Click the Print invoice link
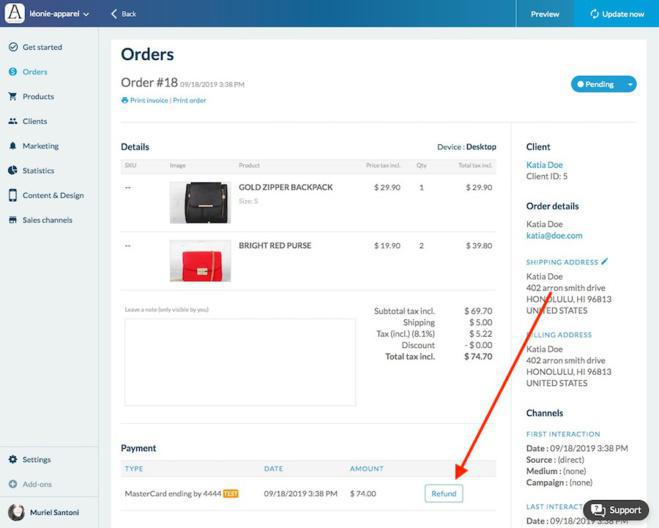 (144, 100)
